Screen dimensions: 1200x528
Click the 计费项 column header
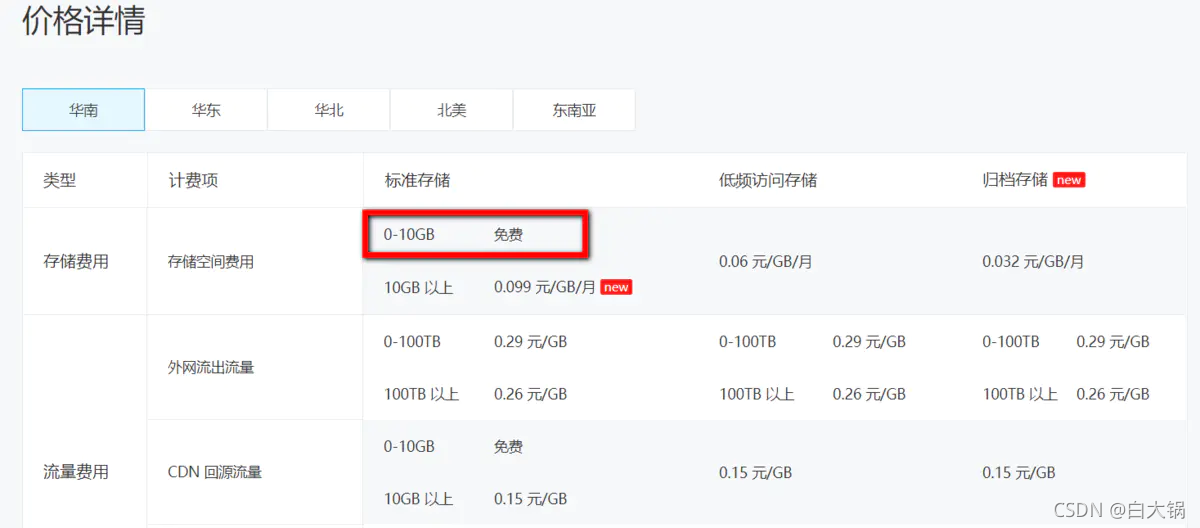coord(193,180)
